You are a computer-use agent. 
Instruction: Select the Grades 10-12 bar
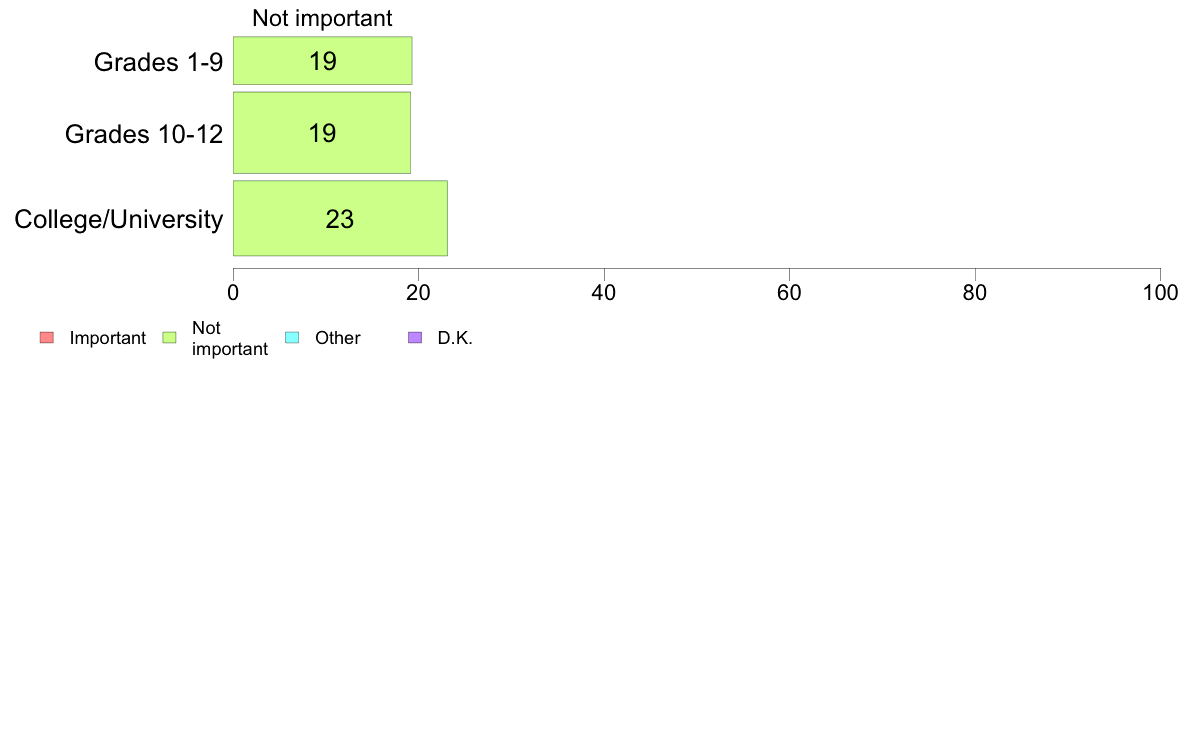pos(322,133)
